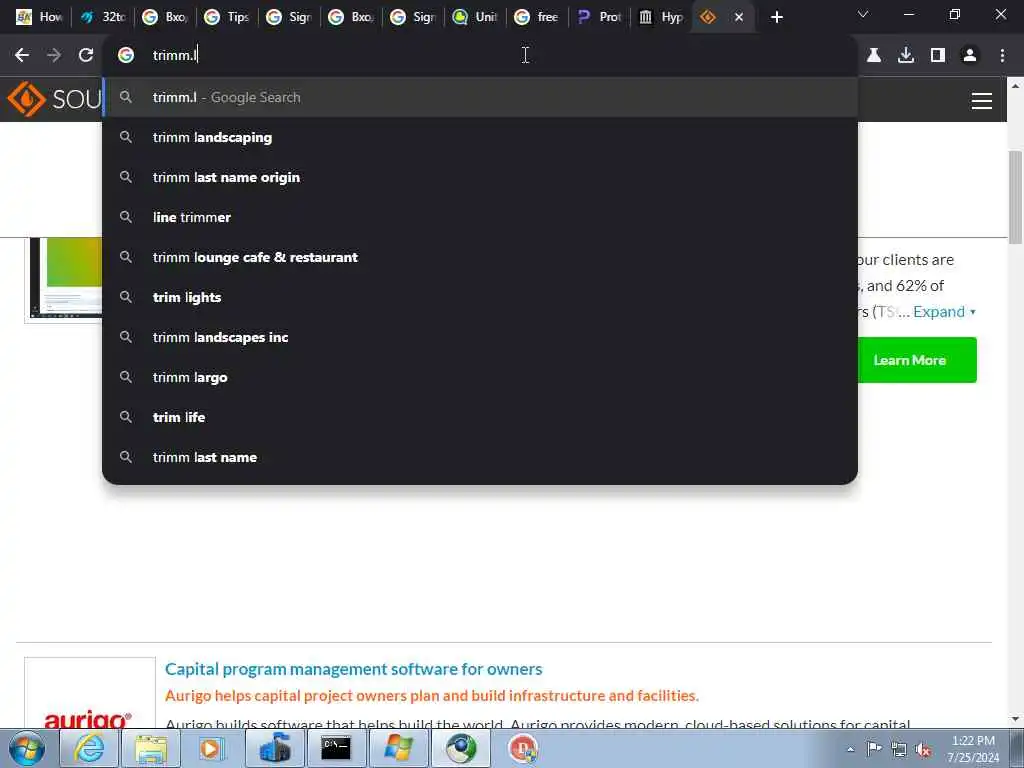Click the scrollbar up arrow
This screenshot has height=768, width=1024.
(1016, 86)
